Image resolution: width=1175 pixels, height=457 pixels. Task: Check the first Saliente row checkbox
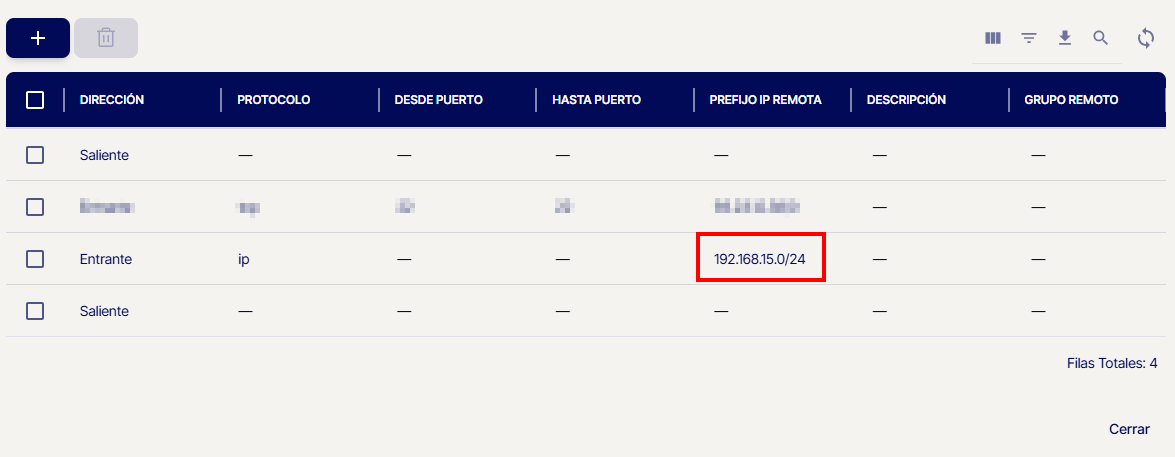(x=35, y=155)
